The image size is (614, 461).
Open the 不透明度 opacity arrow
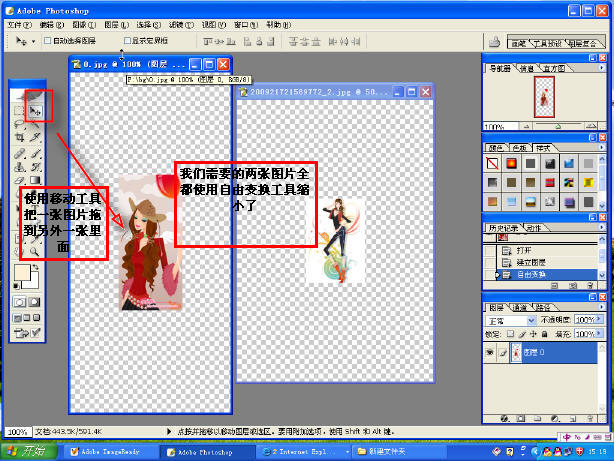[598, 320]
